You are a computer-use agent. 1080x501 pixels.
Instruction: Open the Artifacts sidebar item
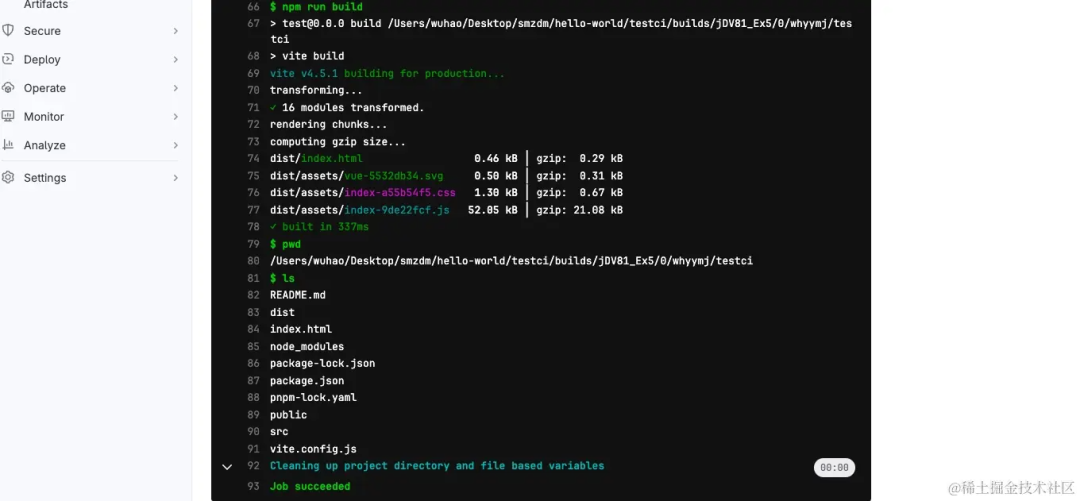tap(45, 5)
